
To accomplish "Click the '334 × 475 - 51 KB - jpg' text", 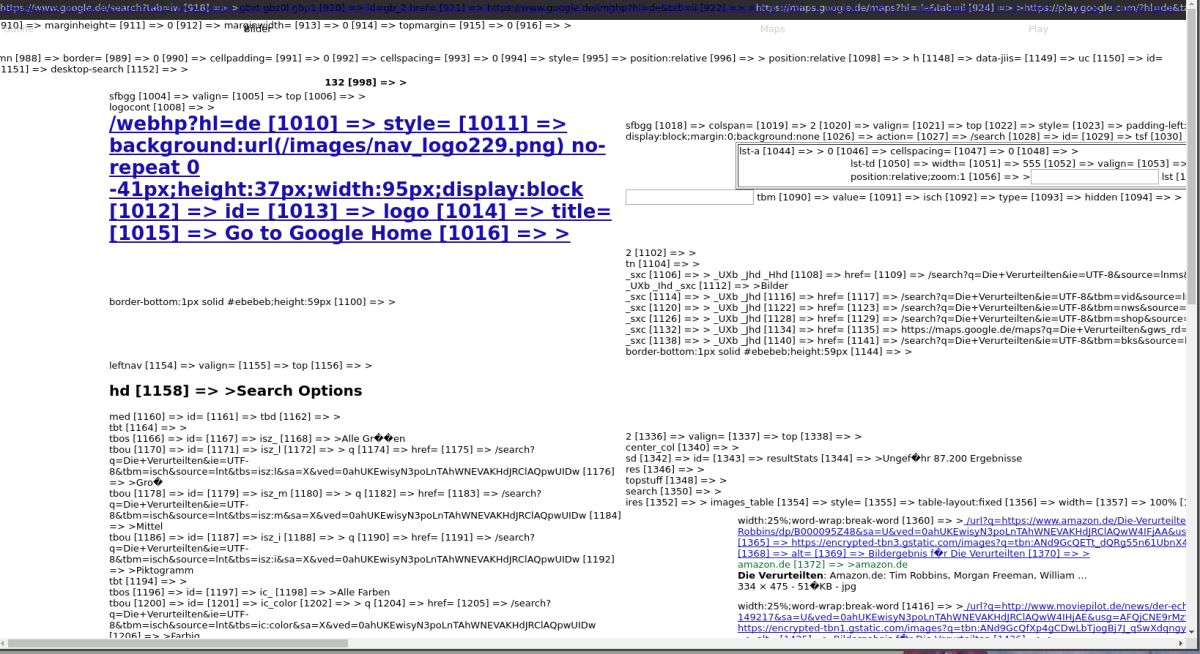I will tap(797, 587).
